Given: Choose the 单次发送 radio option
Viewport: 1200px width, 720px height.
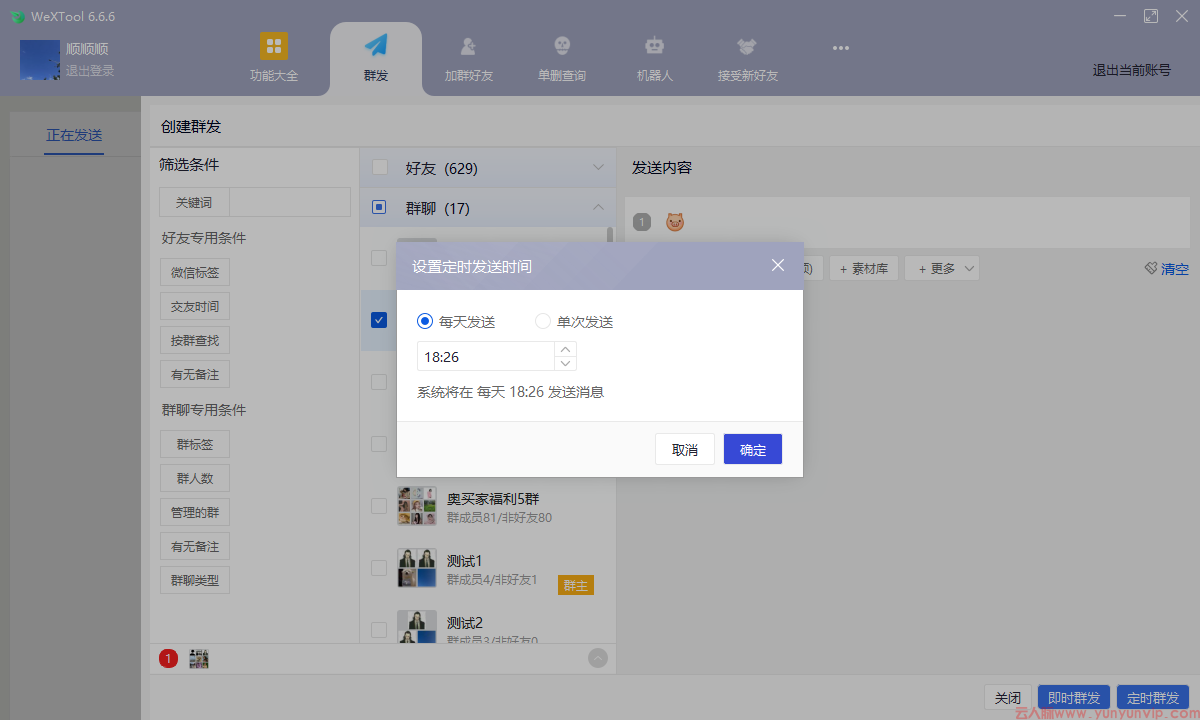Looking at the screenshot, I should point(541,321).
